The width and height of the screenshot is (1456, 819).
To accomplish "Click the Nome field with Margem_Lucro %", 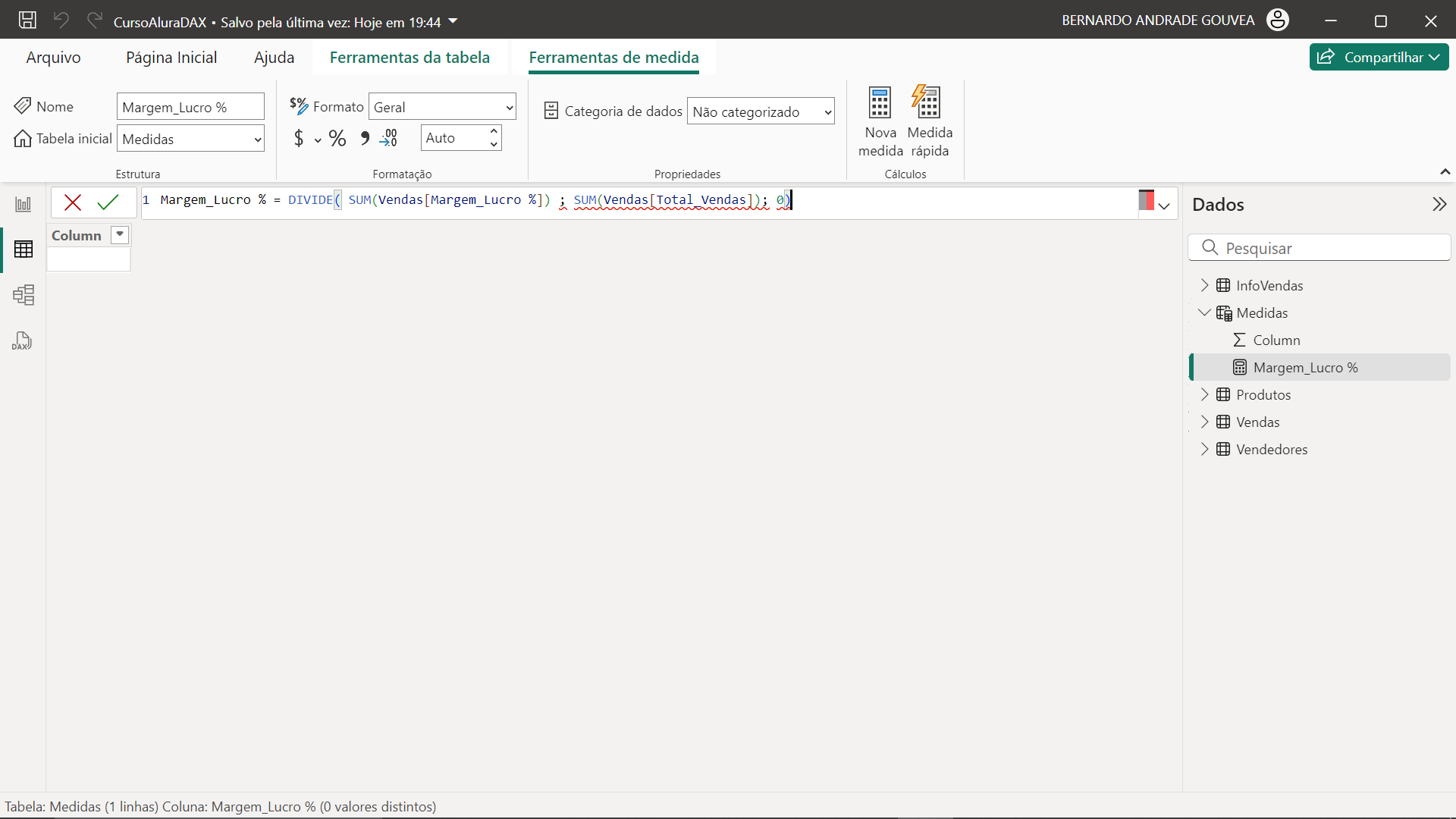I will pos(190,107).
